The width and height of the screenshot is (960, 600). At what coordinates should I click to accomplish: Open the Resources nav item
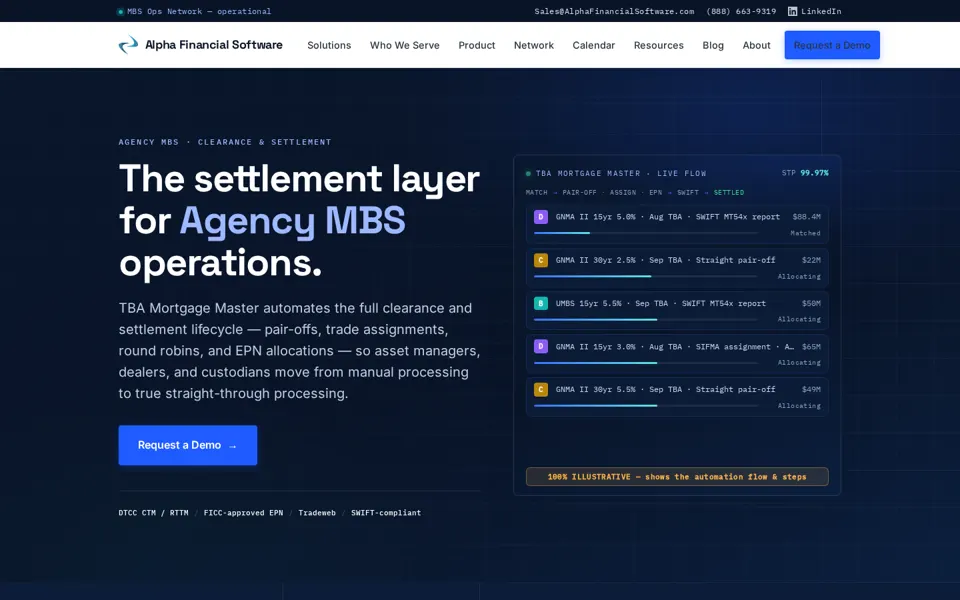658,45
